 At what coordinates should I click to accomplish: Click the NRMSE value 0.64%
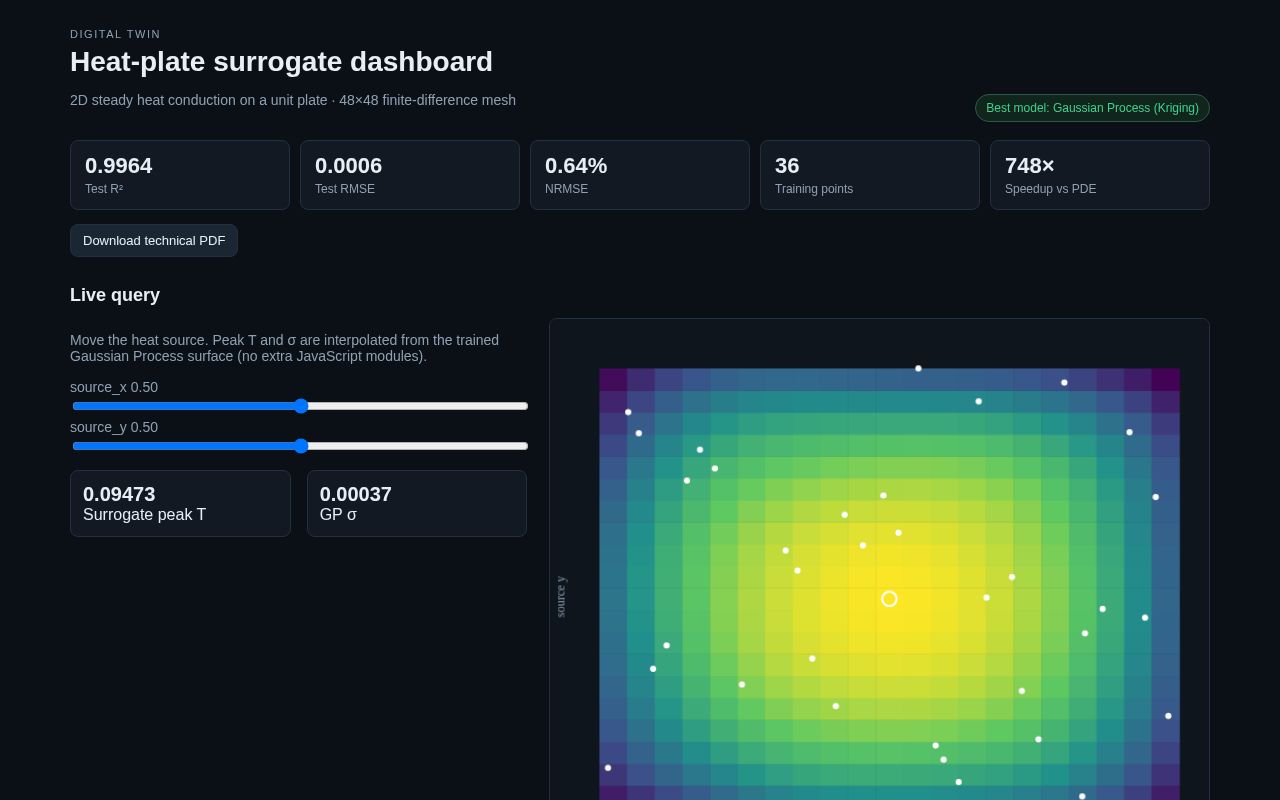click(x=576, y=166)
